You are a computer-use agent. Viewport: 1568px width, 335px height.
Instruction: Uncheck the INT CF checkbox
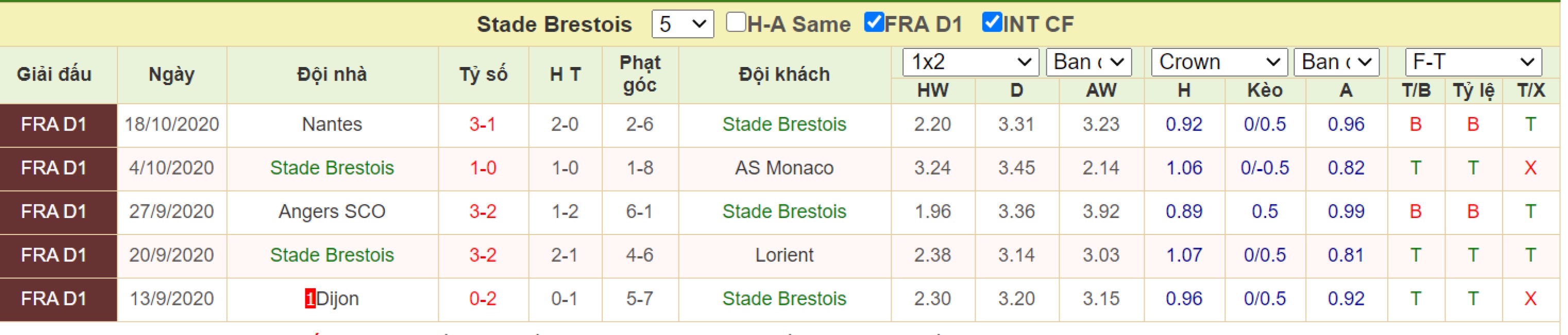[992, 22]
